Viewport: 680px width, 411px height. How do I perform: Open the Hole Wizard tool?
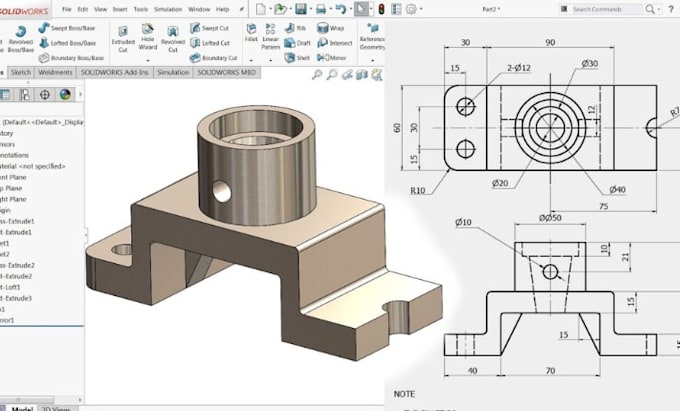tap(148, 37)
